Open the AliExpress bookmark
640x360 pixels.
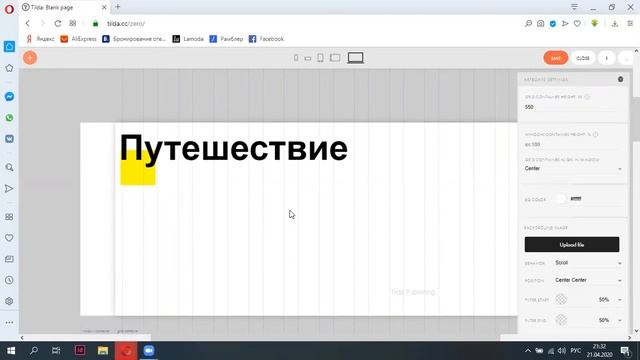(x=78, y=39)
